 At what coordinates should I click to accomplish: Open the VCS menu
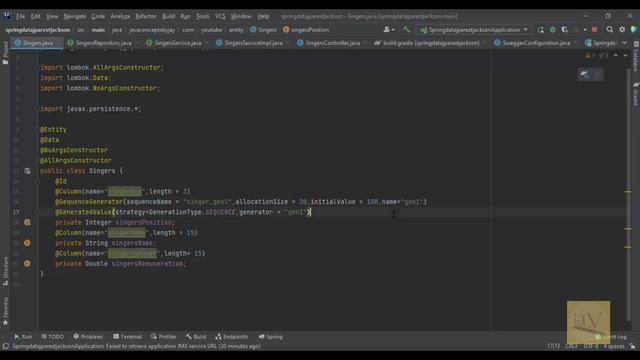(x=220, y=16)
